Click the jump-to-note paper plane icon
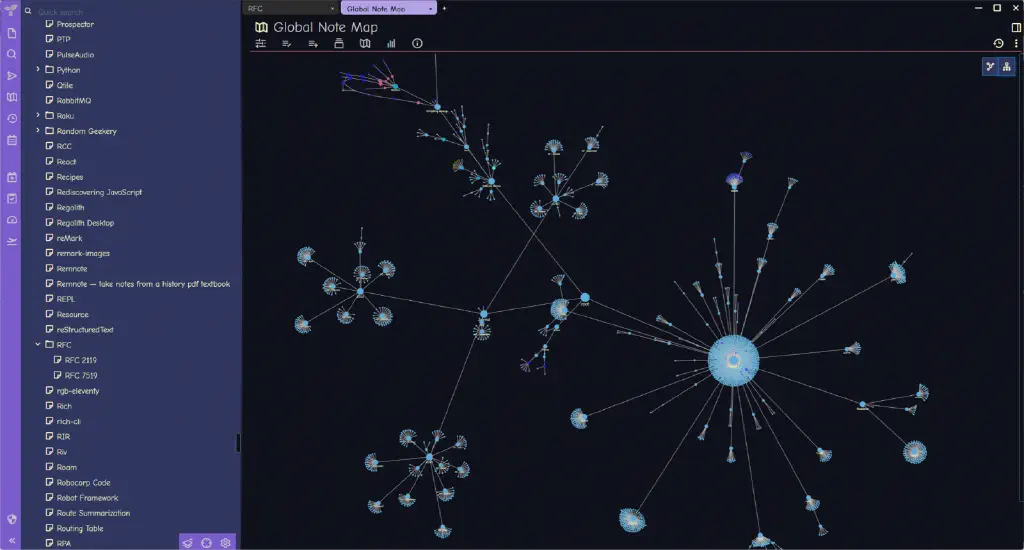1024x550 pixels. (12, 76)
